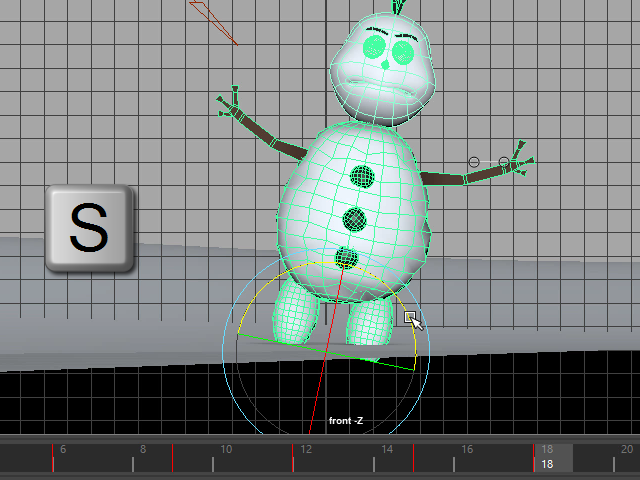
Task: Select the small circle controller by the right arm
Action: pyautogui.click(x=474, y=161)
